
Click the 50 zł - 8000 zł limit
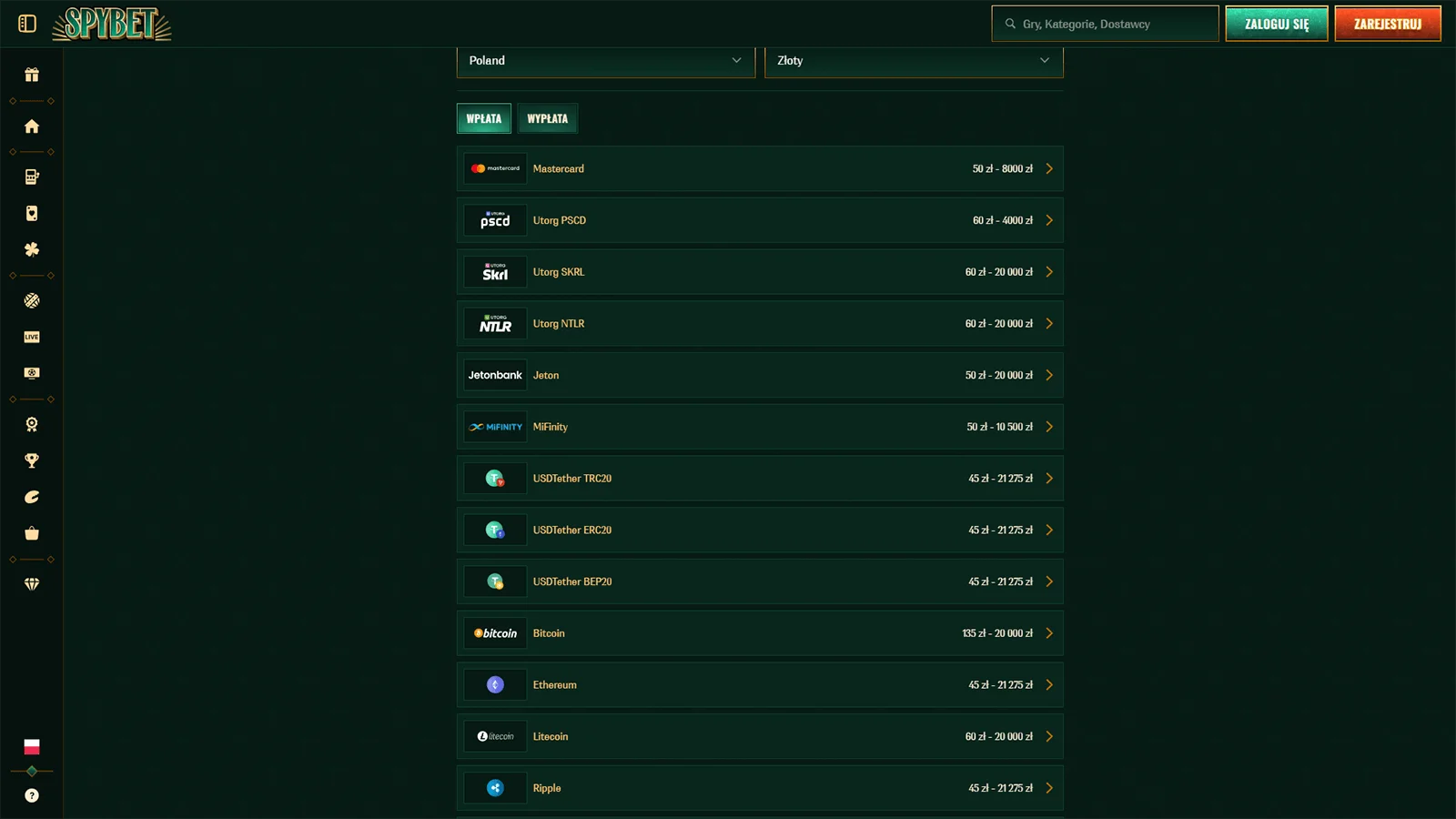[x=1003, y=168]
